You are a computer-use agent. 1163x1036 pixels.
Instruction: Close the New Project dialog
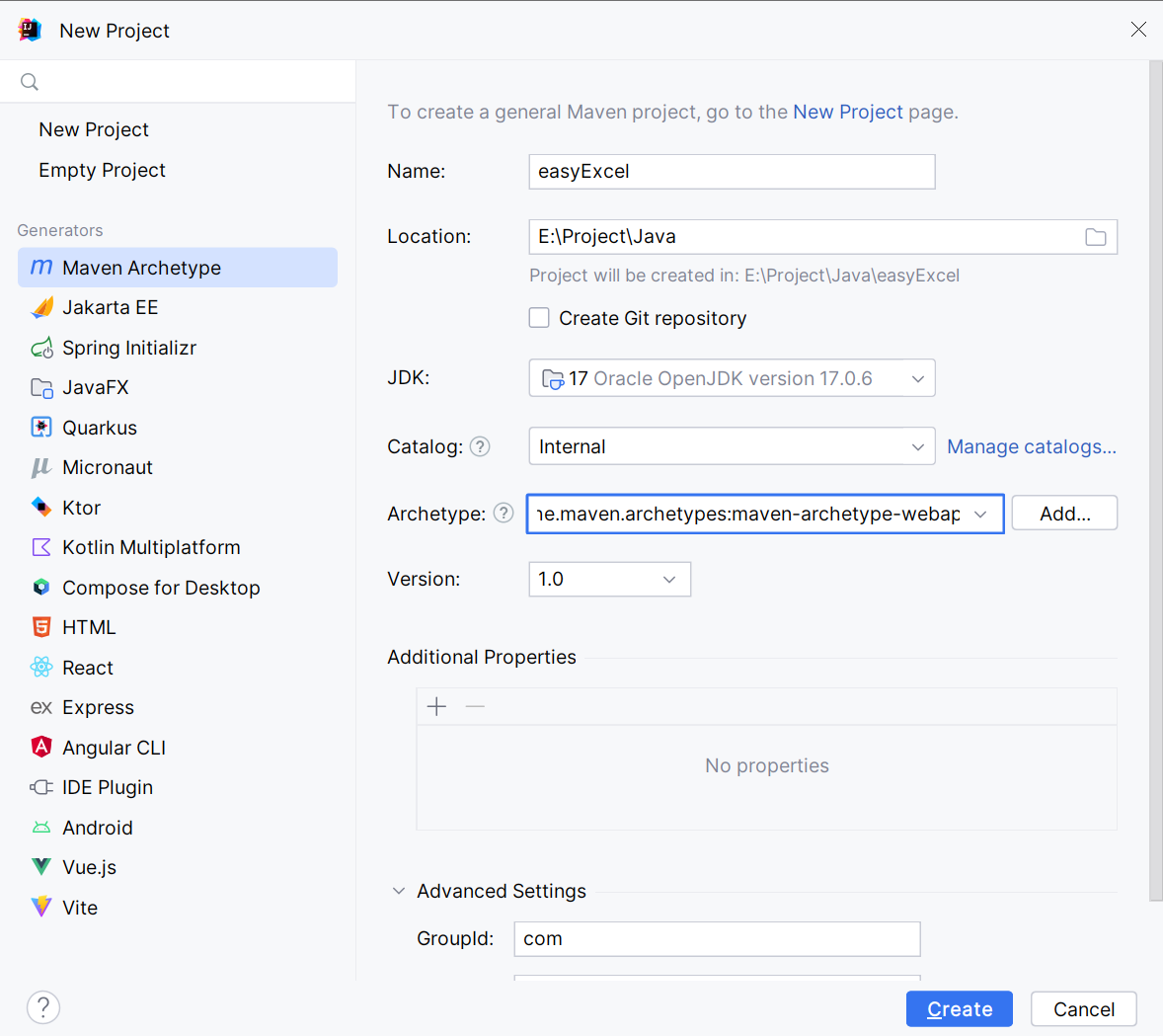point(1138,29)
